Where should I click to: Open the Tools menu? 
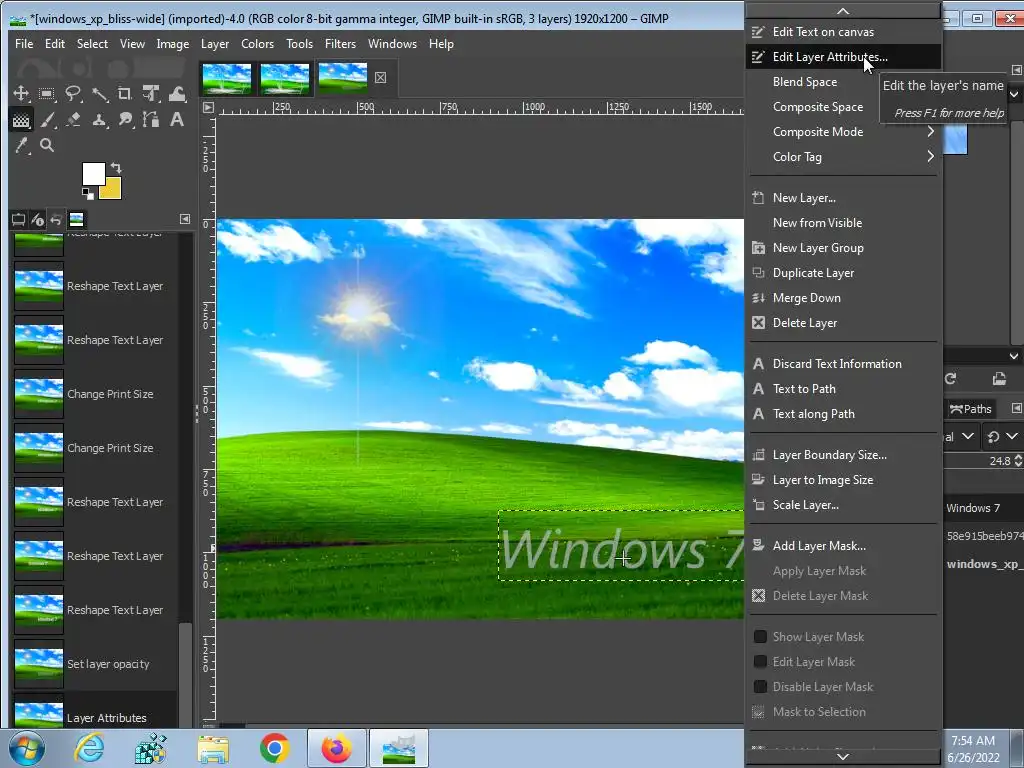tap(299, 44)
